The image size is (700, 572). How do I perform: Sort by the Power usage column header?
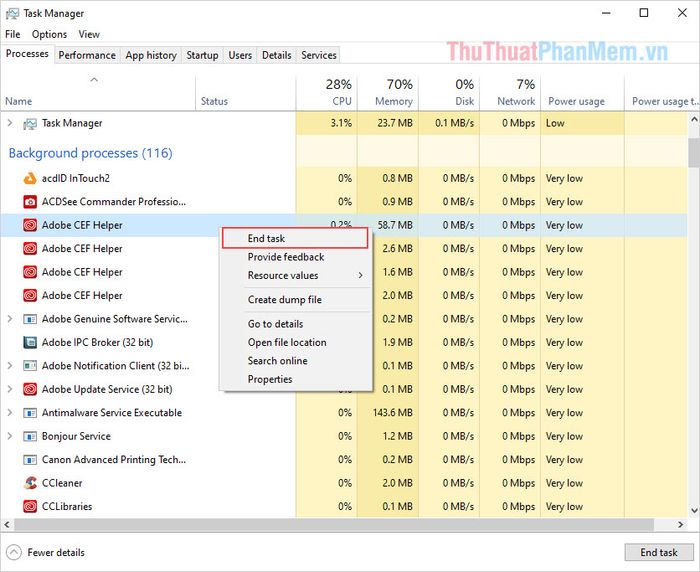click(582, 93)
